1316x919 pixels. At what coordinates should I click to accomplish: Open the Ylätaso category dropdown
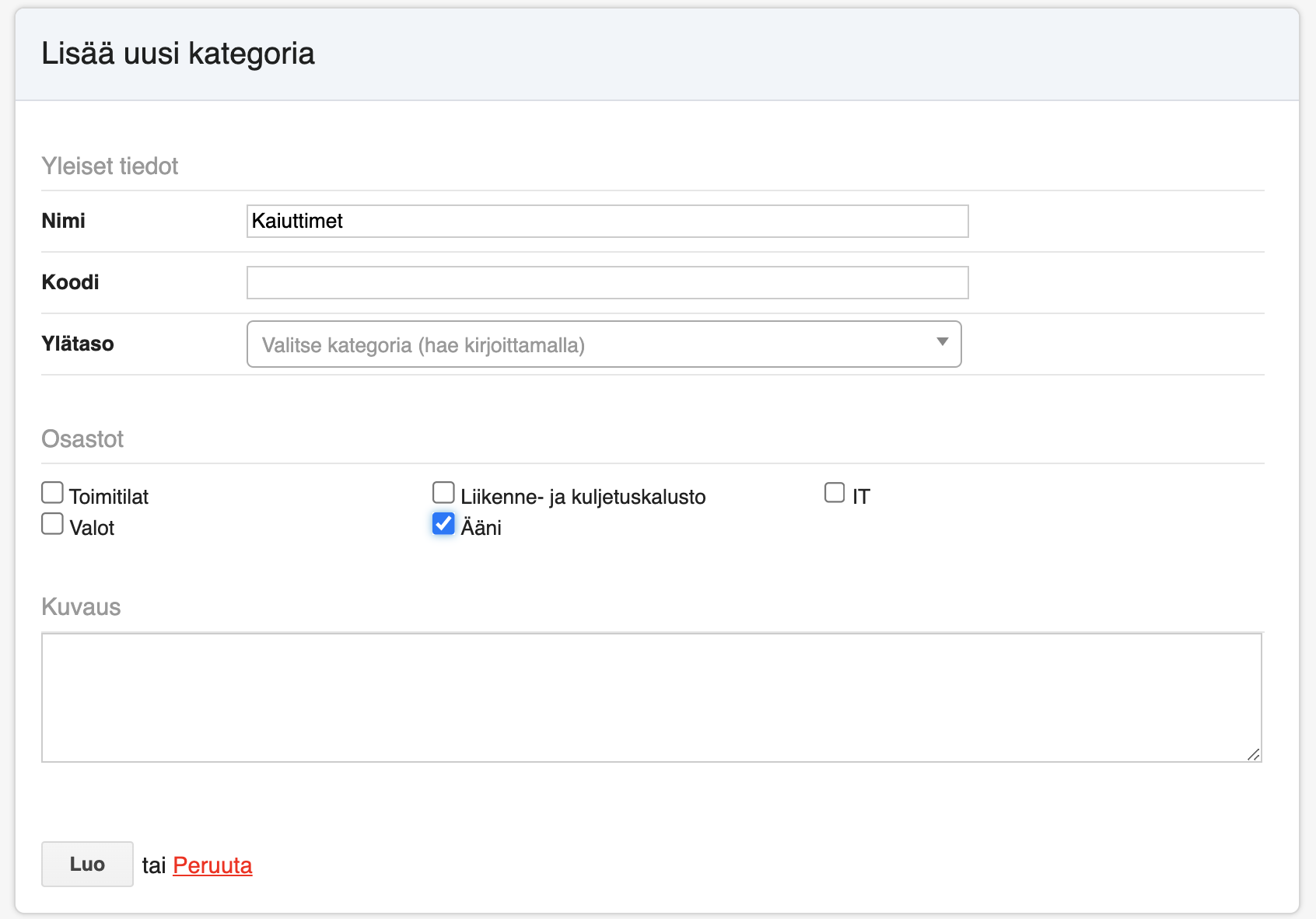(x=591, y=344)
